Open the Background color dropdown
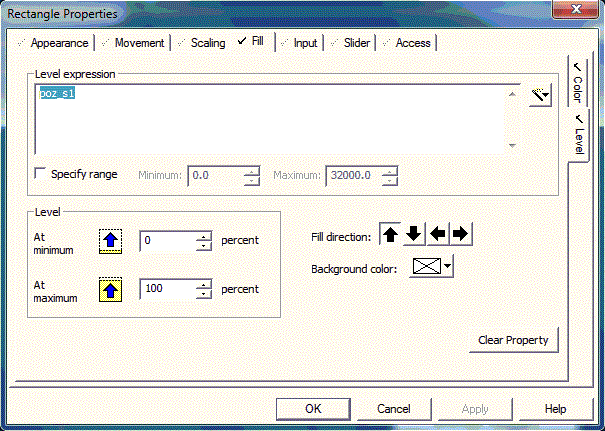 447,268
